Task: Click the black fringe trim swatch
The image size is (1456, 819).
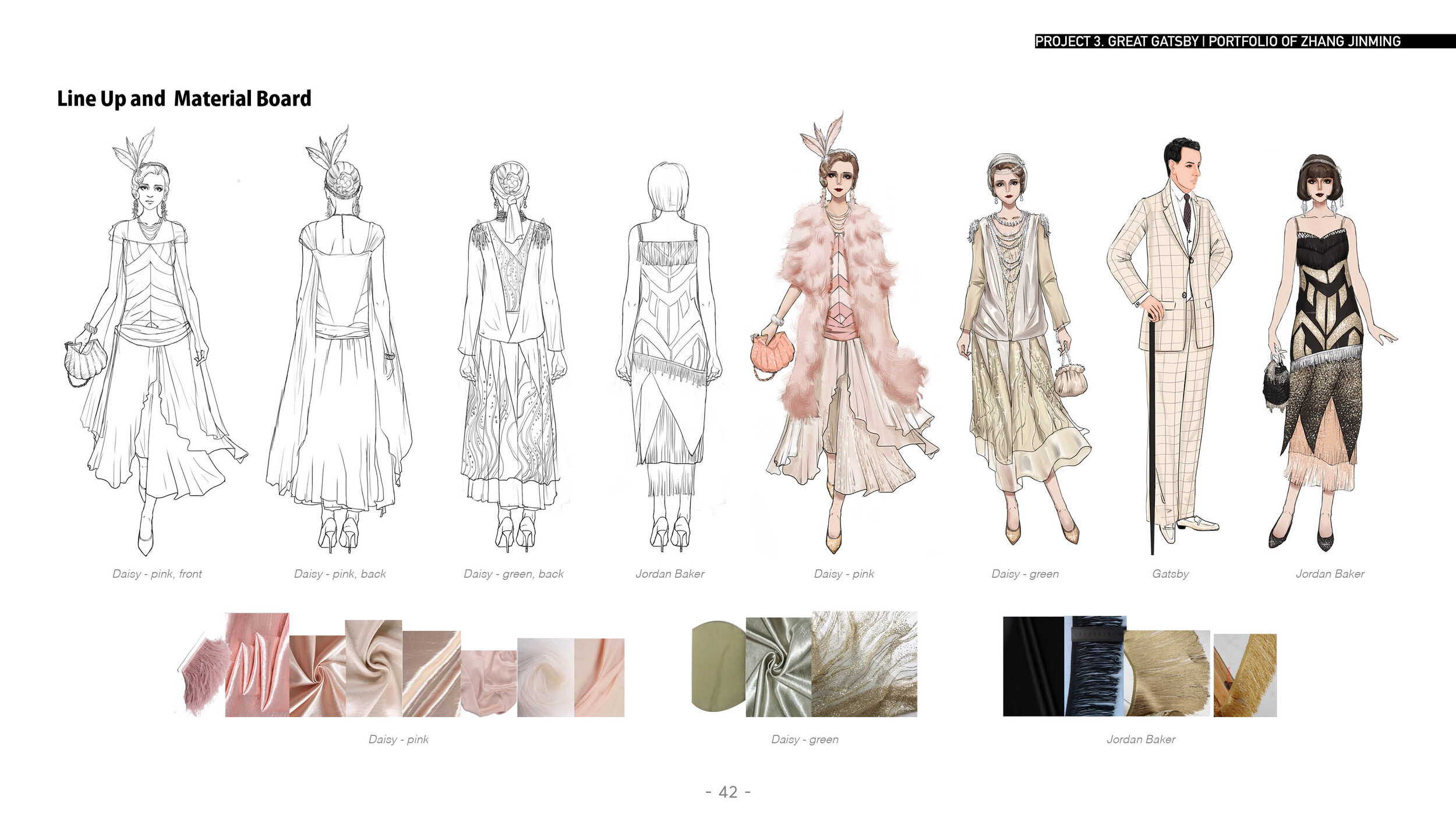Action: point(1095,666)
